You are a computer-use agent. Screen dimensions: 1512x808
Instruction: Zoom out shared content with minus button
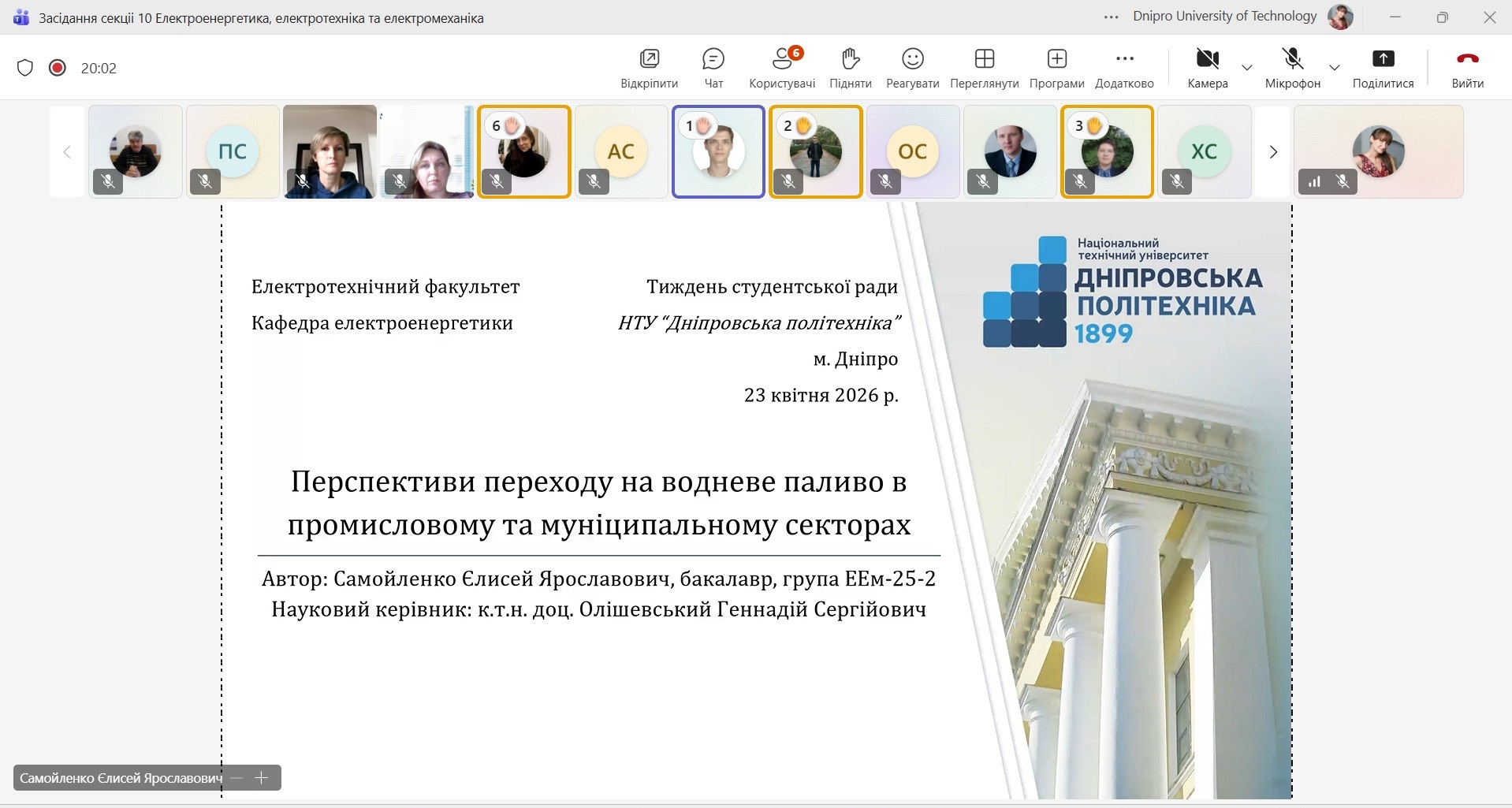236,778
